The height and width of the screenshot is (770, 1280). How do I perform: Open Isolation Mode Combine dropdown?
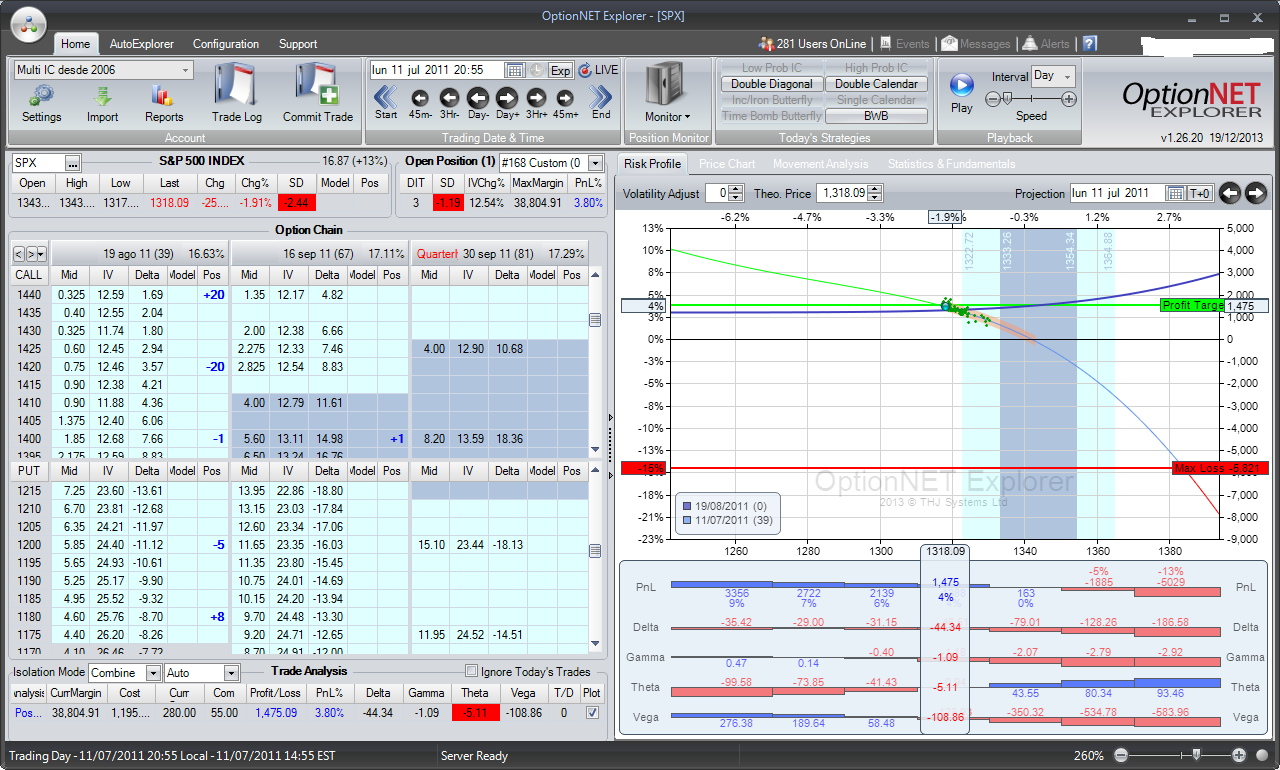coord(152,673)
